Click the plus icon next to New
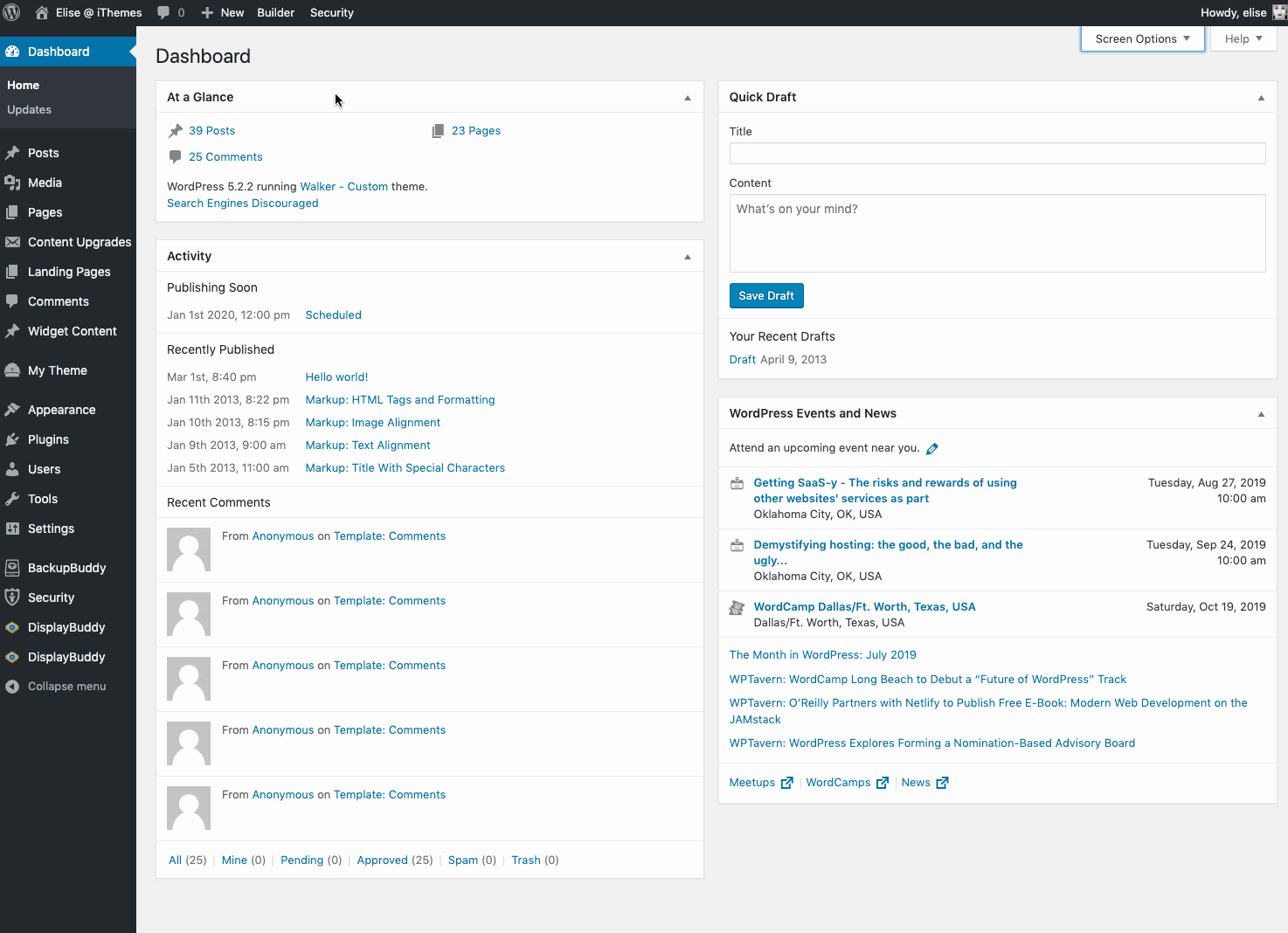Viewport: 1288px width, 933px height. 207,13
